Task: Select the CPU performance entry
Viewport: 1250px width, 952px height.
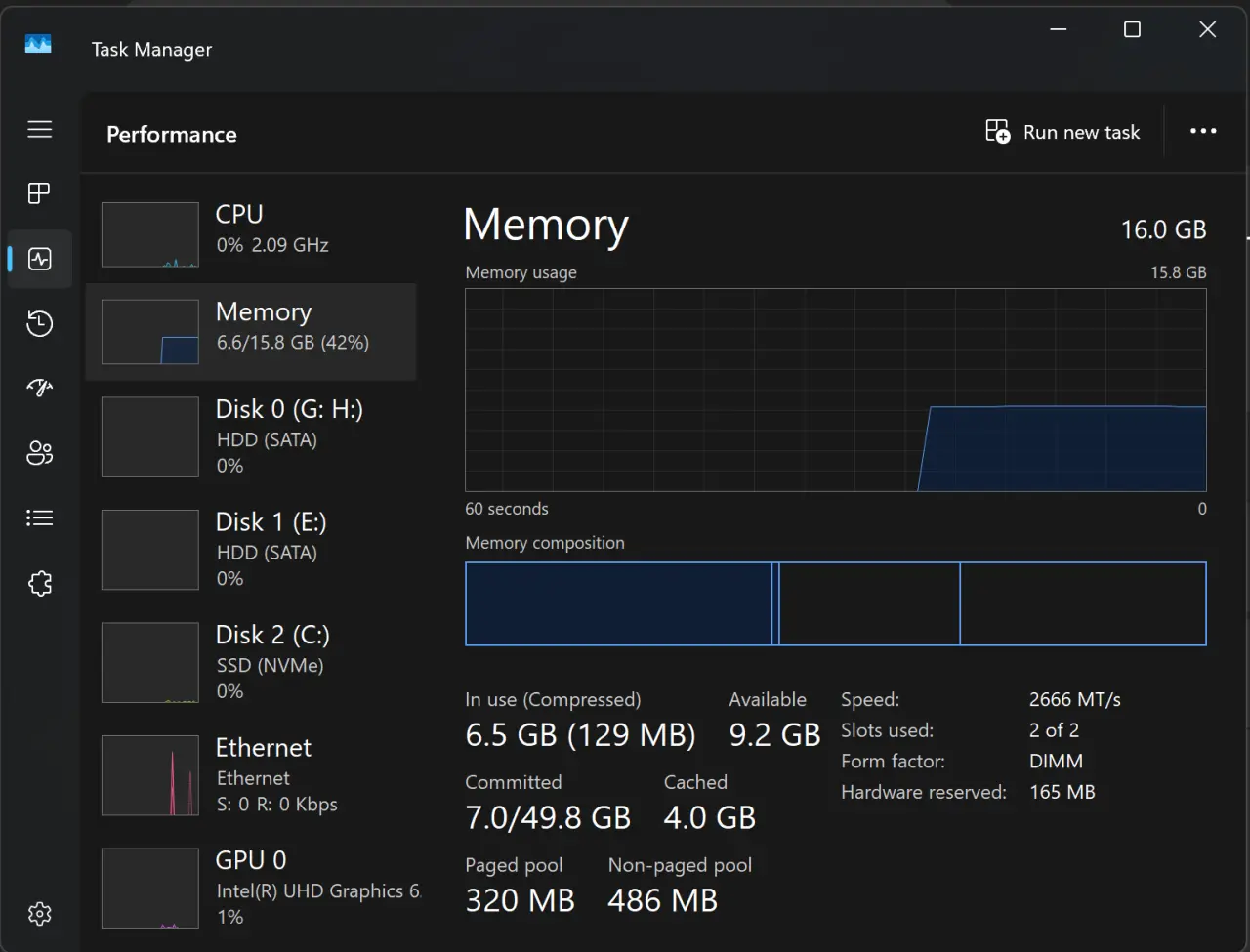Action: point(251,234)
